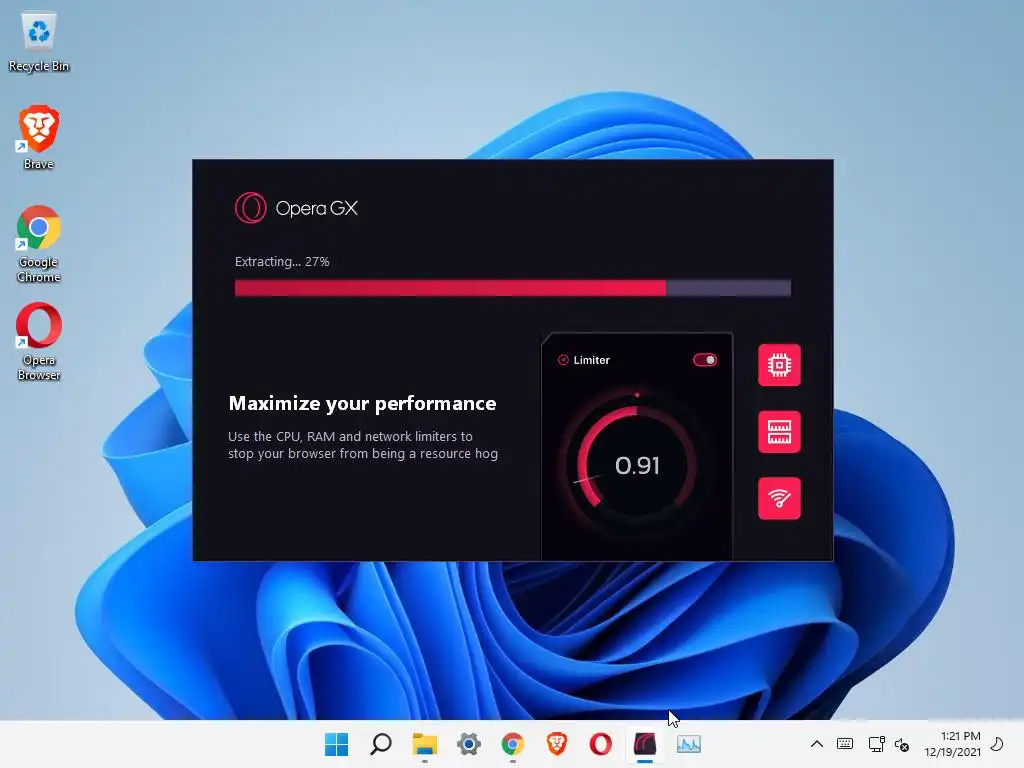Image resolution: width=1024 pixels, height=768 pixels.
Task: Click the CPU limiter chip icon
Action: [x=779, y=365]
